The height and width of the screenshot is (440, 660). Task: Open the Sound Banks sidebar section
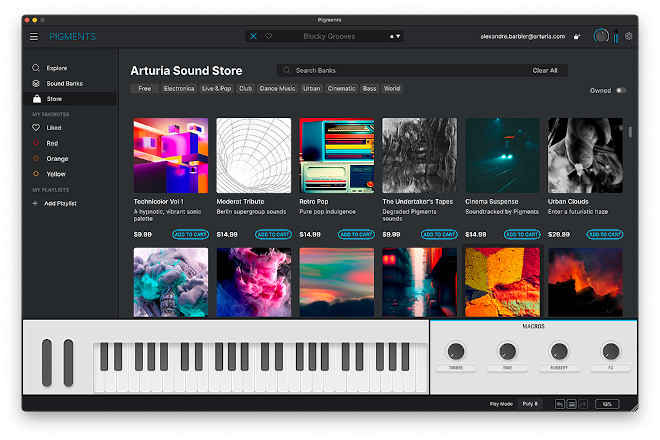(70, 83)
